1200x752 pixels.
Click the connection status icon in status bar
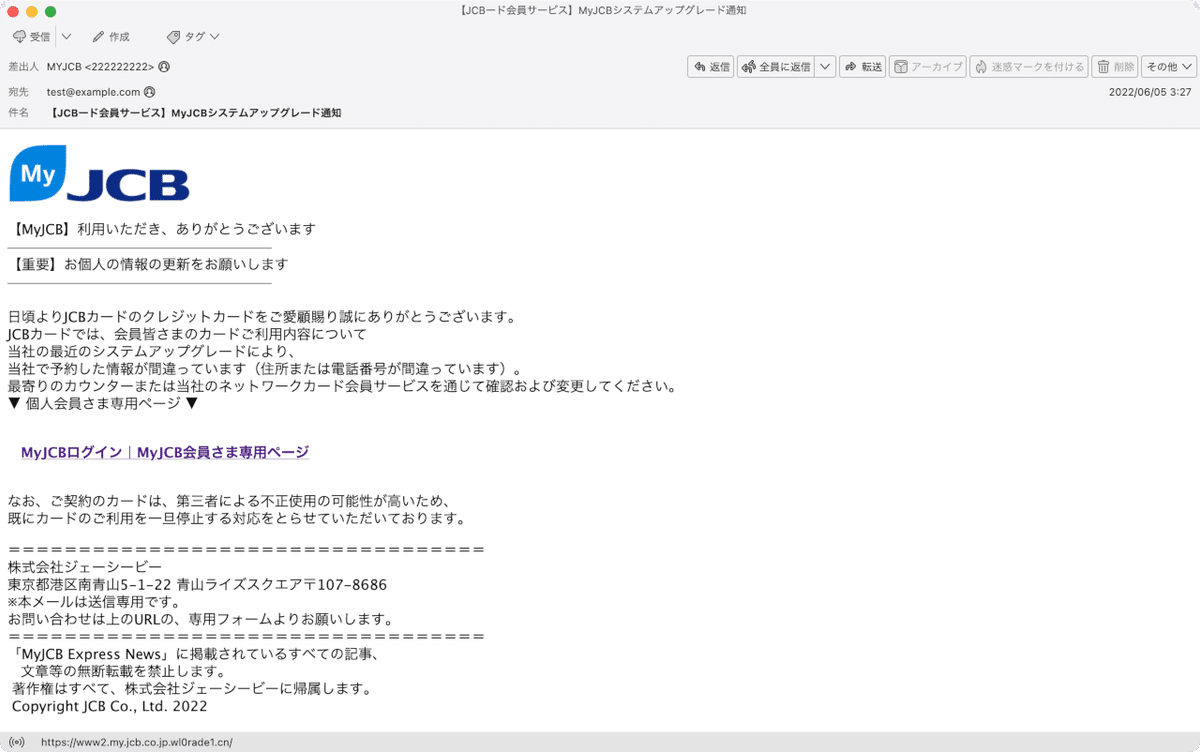(17, 743)
